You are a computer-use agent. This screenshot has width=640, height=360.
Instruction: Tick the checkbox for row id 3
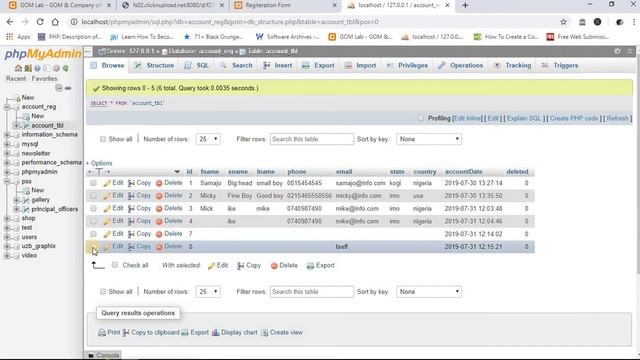point(93,209)
